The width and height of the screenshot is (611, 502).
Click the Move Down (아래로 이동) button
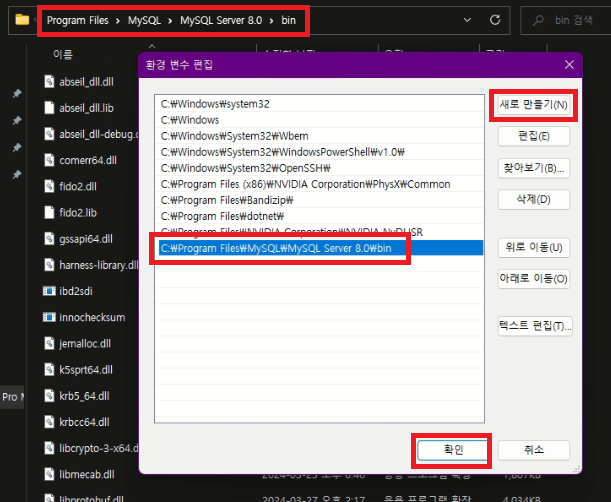point(533,279)
